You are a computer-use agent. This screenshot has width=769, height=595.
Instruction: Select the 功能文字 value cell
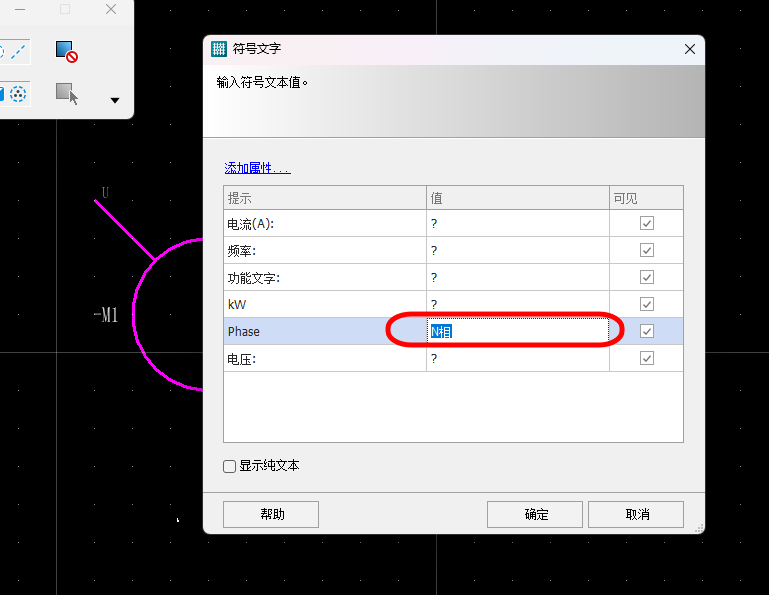point(518,277)
